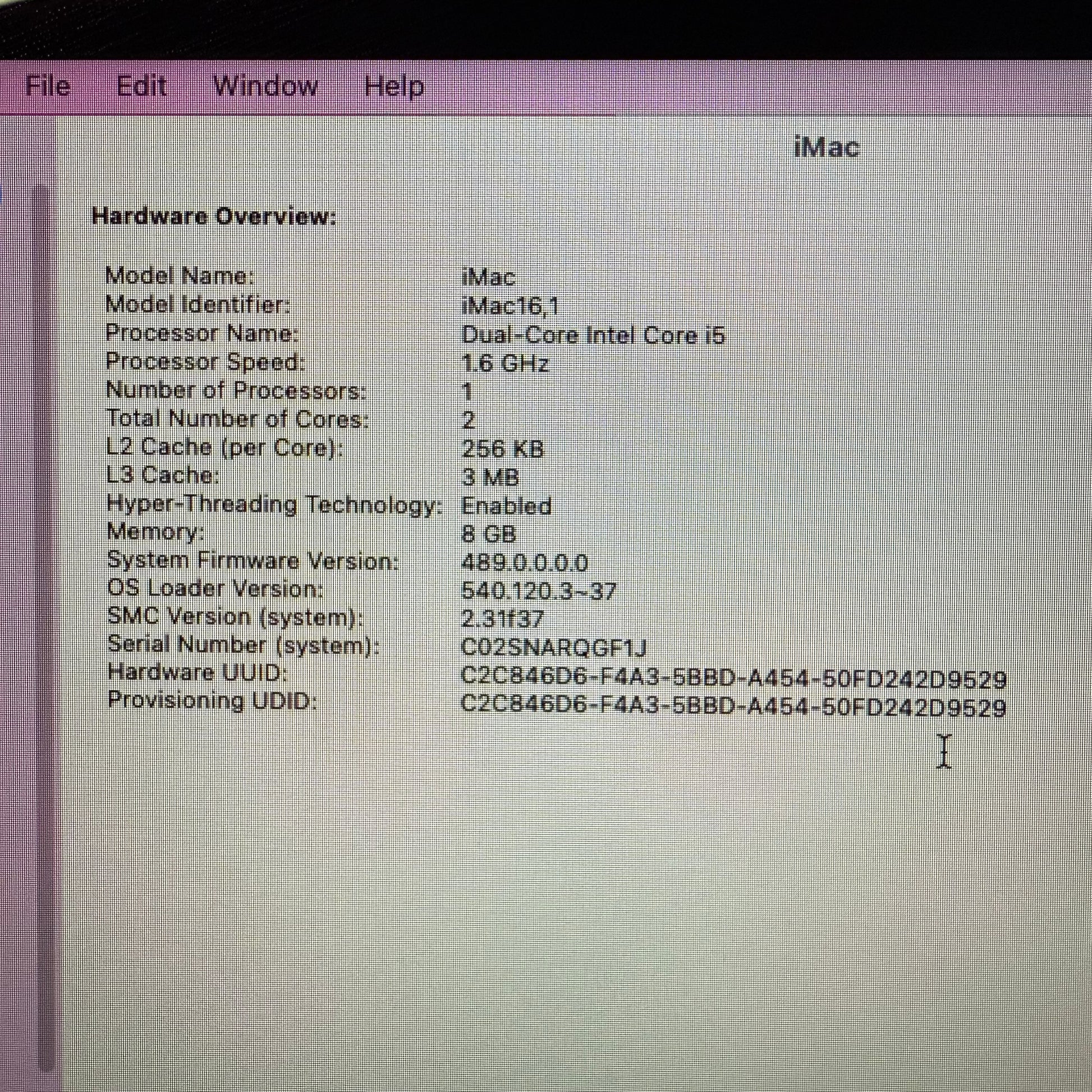Image resolution: width=1092 pixels, height=1092 pixels.
Task: Click the Hardware UUID label
Action: [198, 673]
